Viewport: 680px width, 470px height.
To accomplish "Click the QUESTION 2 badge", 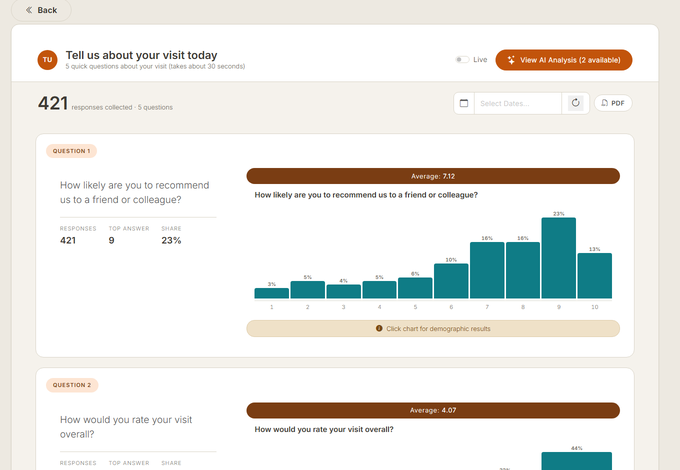I will click(72, 385).
